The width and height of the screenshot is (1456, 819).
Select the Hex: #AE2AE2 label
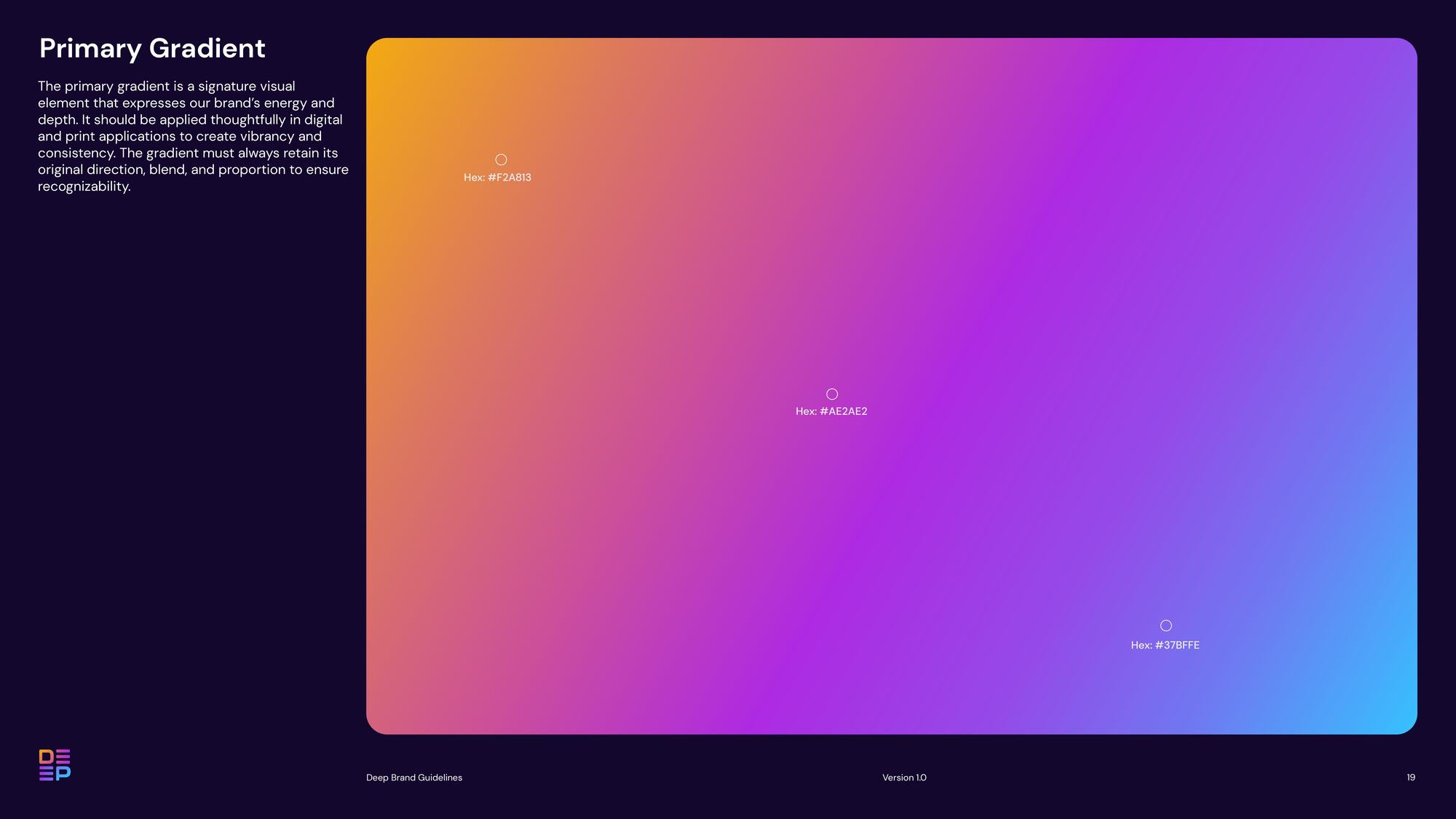(x=831, y=411)
